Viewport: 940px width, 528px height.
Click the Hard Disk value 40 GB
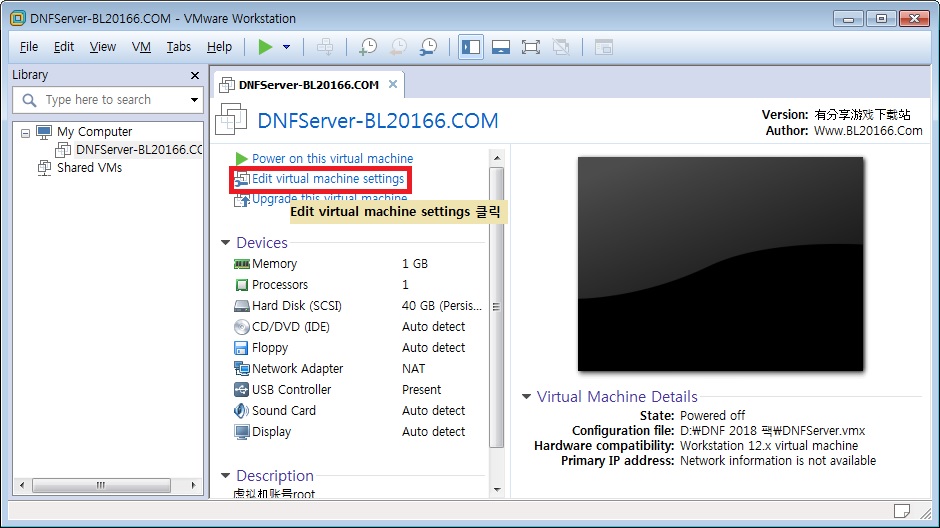tap(442, 306)
